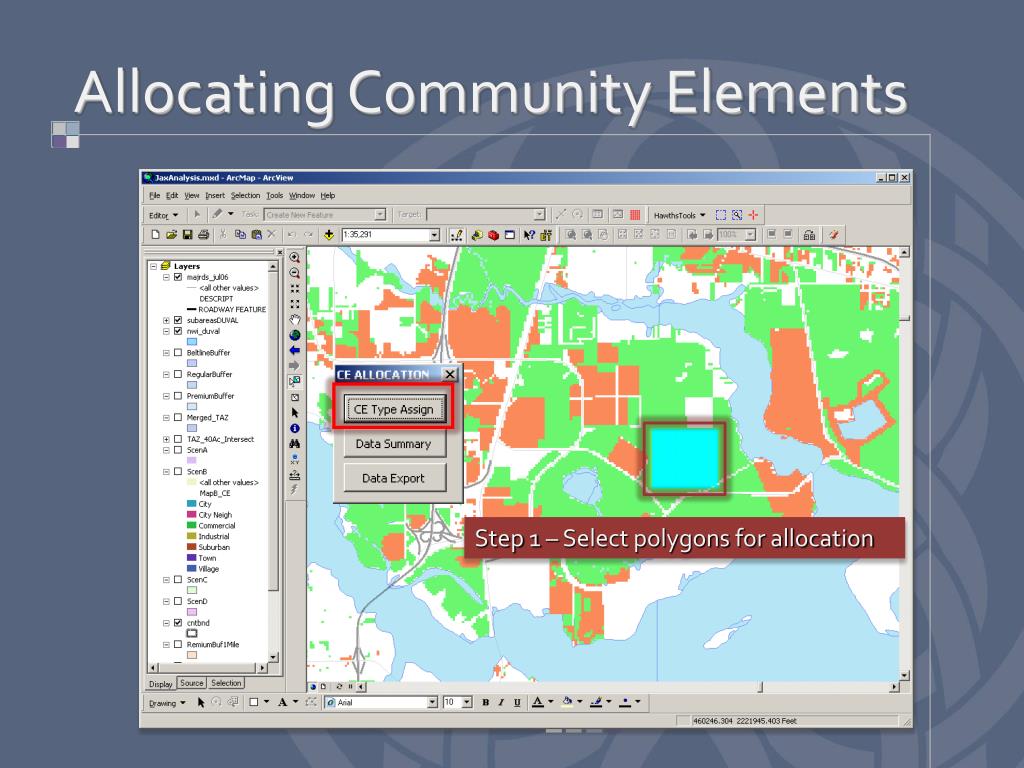Open the Edit menu
Viewport: 1024px width, 768px height.
click(x=172, y=195)
